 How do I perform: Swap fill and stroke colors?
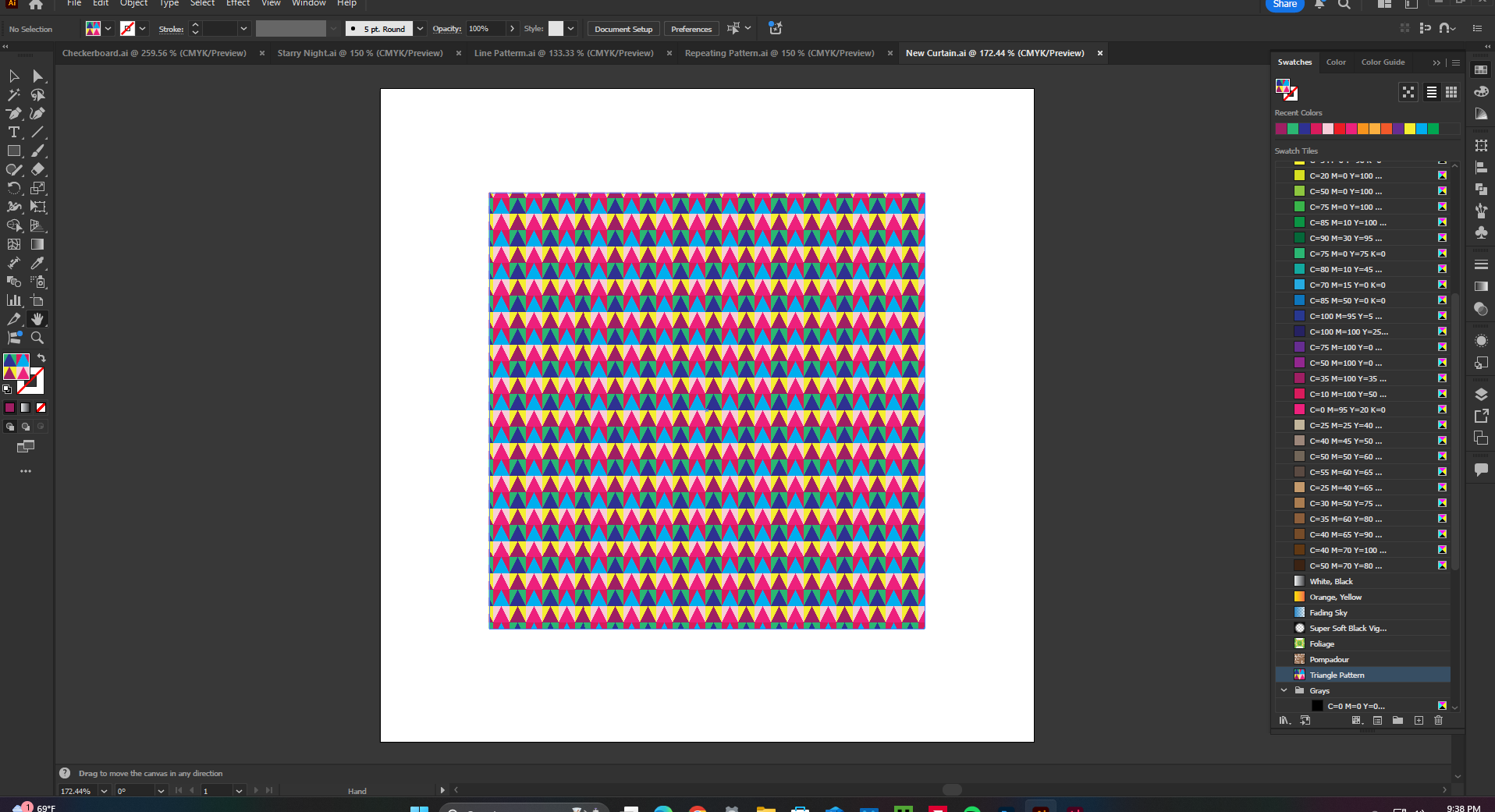pos(41,358)
